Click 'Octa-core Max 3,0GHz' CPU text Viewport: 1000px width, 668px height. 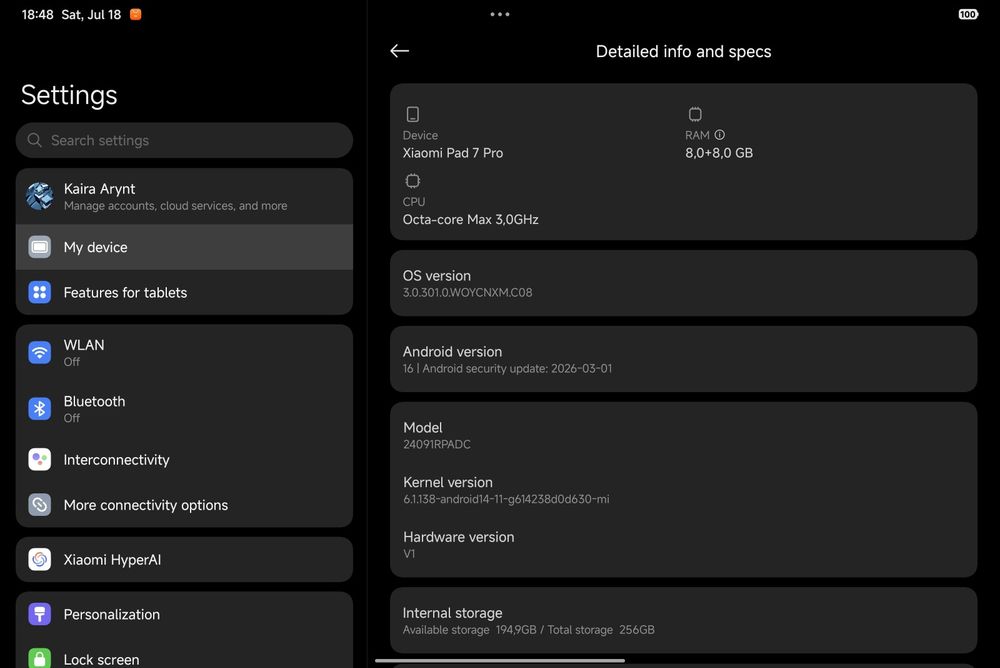pyautogui.click(x=471, y=219)
